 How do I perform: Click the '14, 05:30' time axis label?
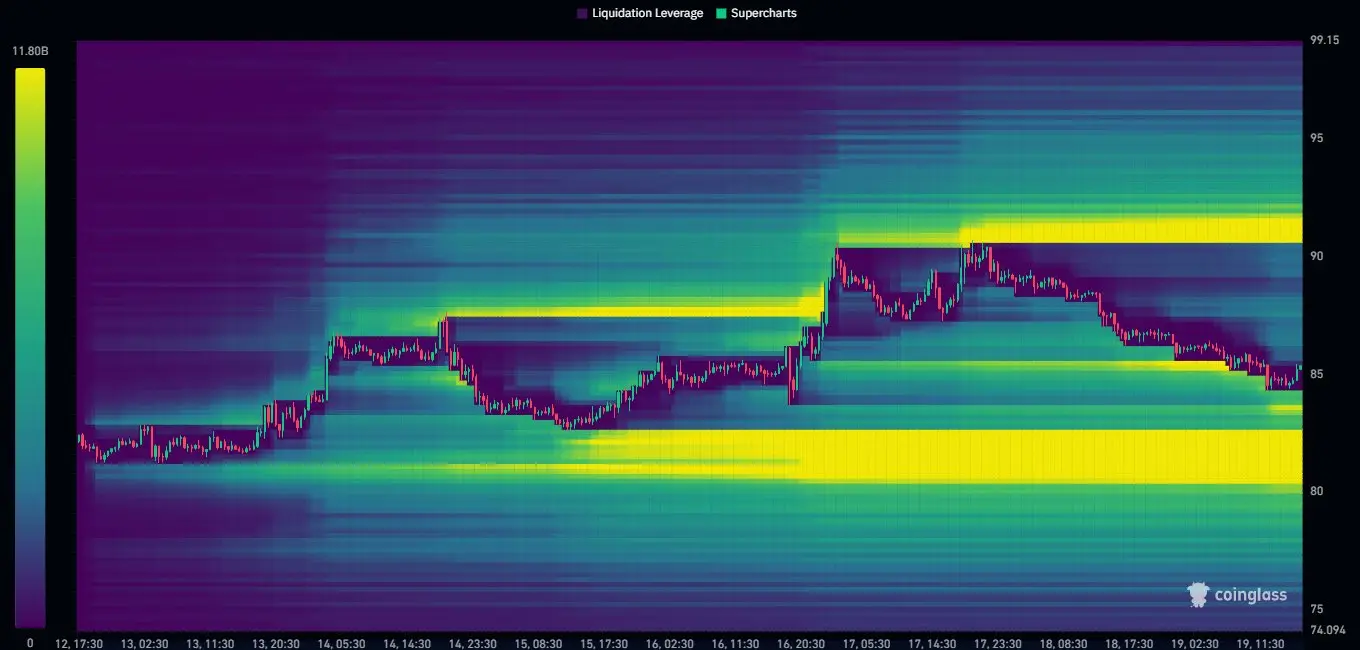point(341,643)
